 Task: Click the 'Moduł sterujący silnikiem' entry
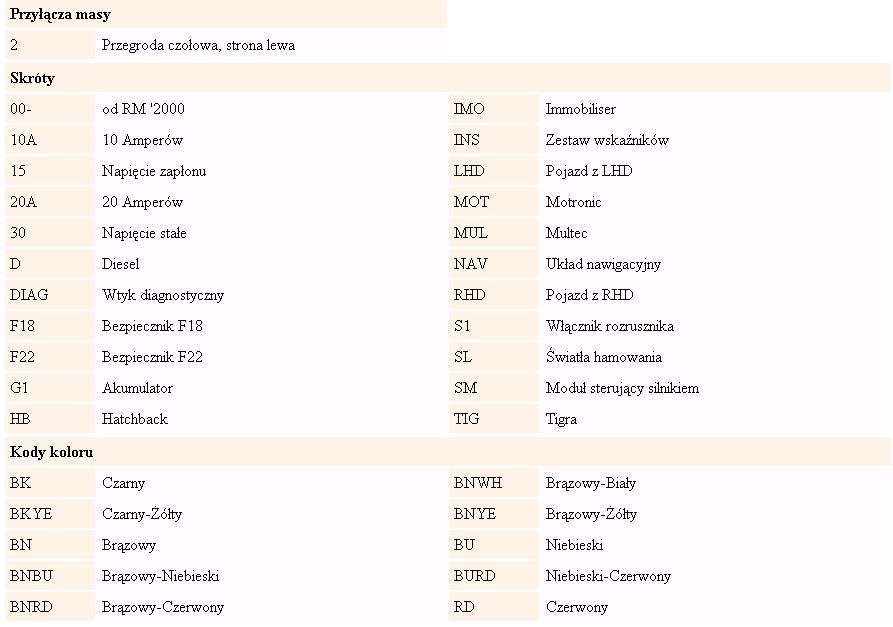tap(622, 388)
